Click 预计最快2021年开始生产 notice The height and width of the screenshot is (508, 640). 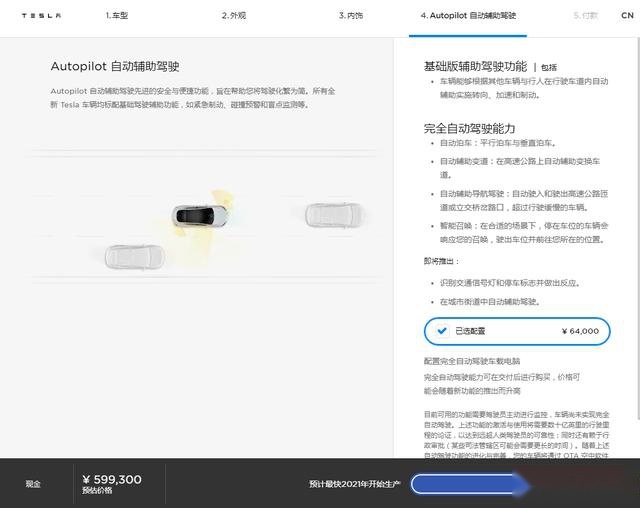tap(354, 484)
